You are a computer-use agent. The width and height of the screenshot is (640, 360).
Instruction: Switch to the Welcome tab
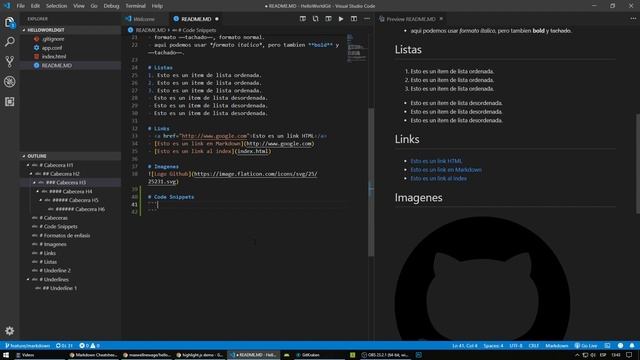click(144, 19)
